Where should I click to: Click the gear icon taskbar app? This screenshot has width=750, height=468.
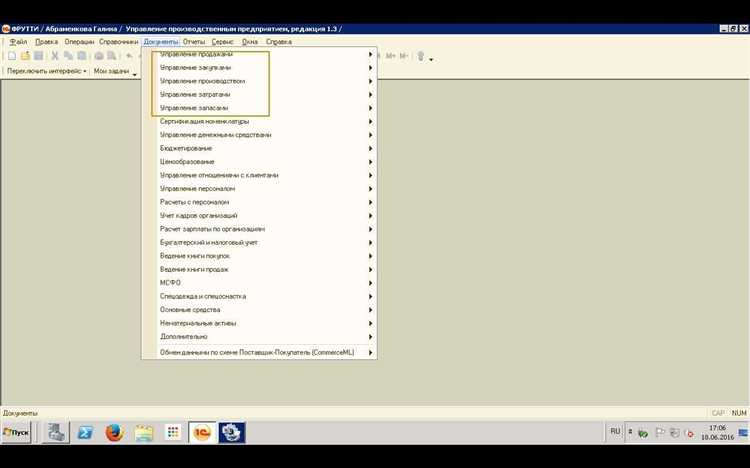232,433
